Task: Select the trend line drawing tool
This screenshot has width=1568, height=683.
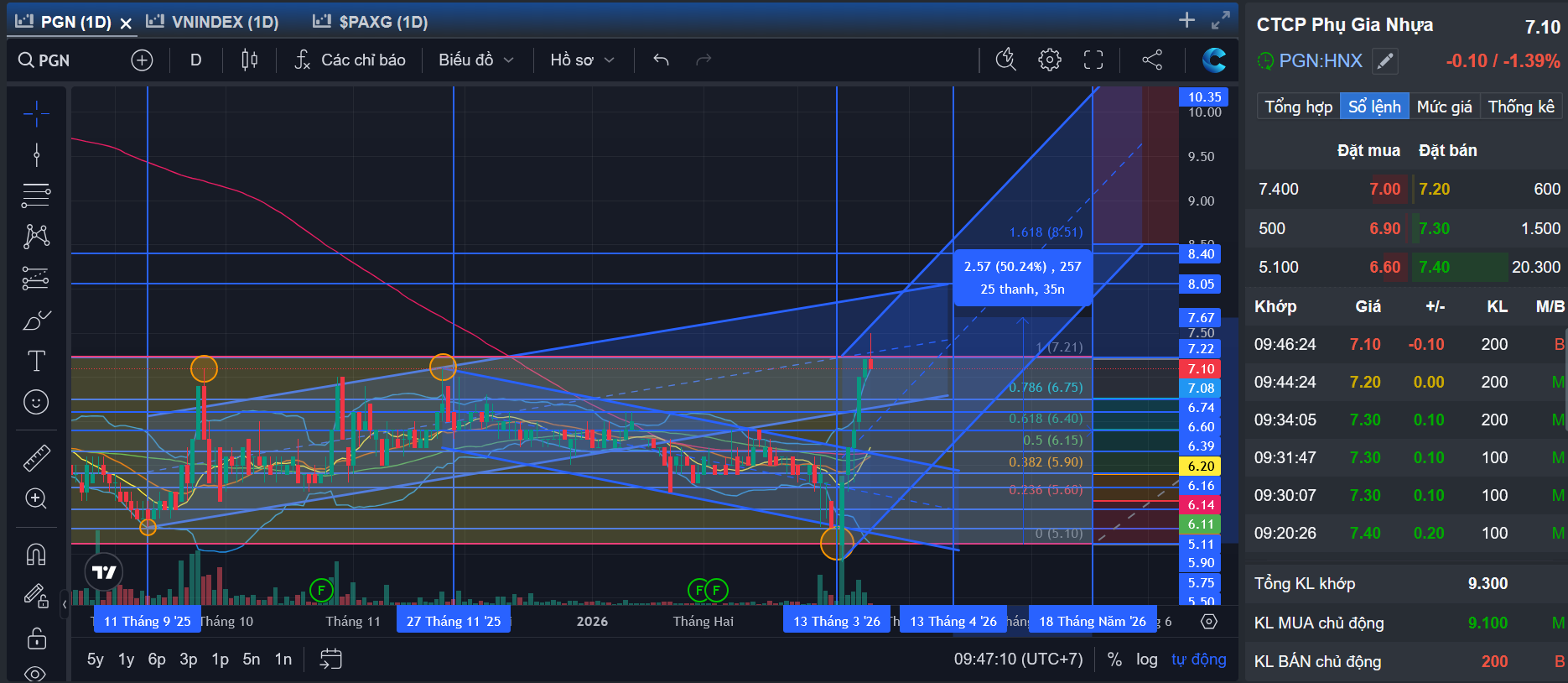Action: click(36, 154)
